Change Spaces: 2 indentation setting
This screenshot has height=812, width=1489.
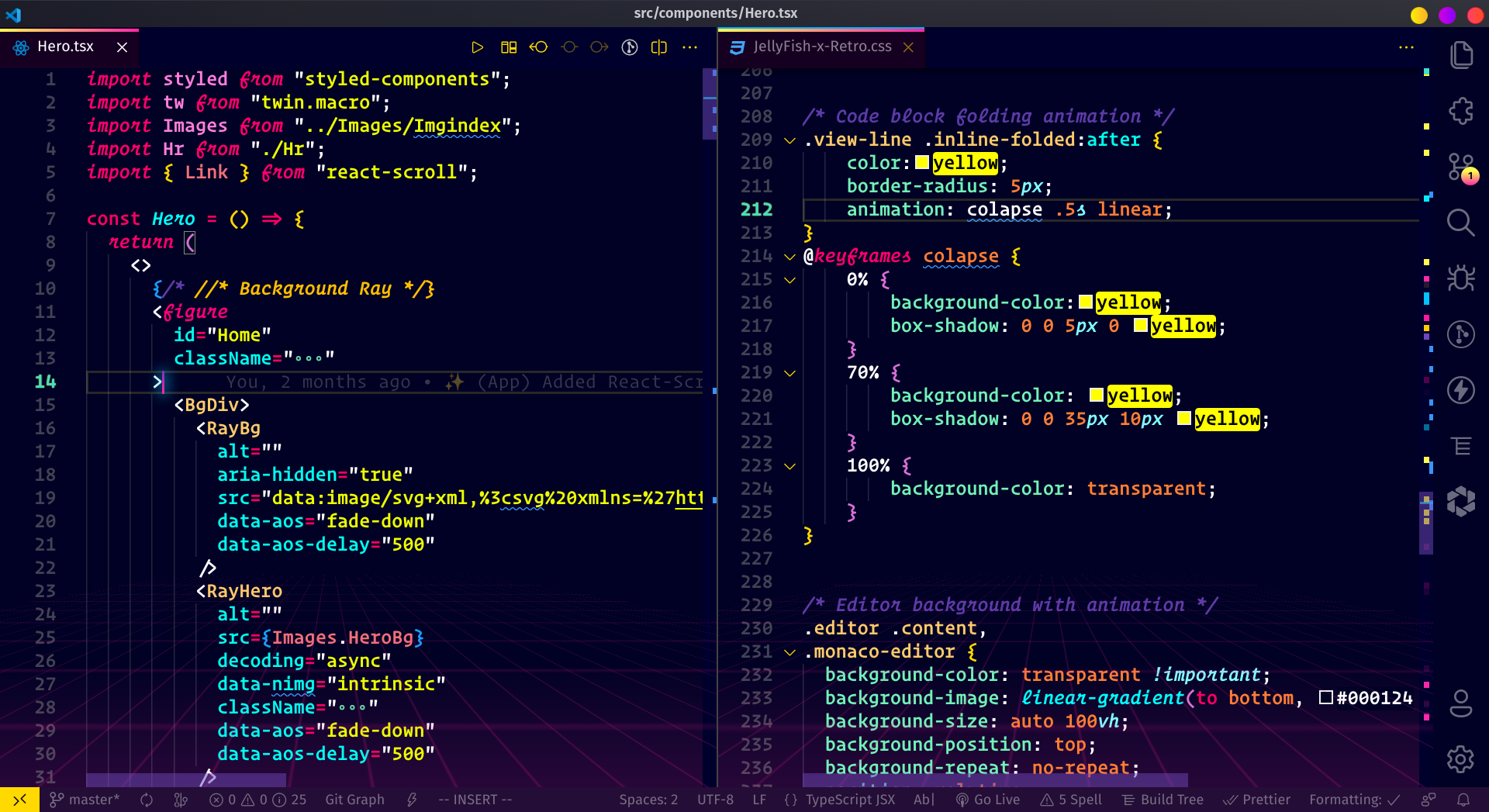click(x=648, y=800)
